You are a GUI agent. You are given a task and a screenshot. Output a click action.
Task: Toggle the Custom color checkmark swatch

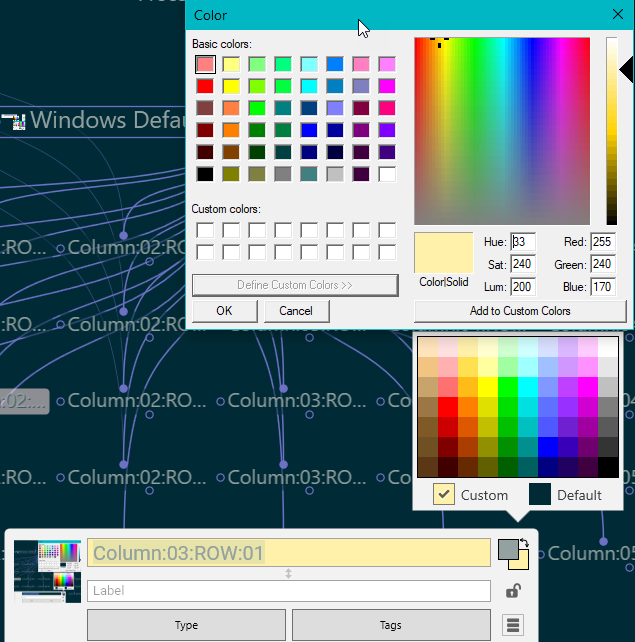(444, 494)
